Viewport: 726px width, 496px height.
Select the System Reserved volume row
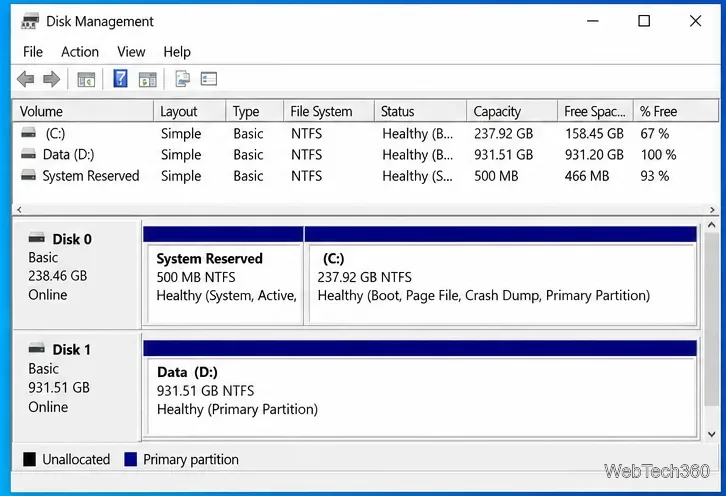(x=366, y=176)
